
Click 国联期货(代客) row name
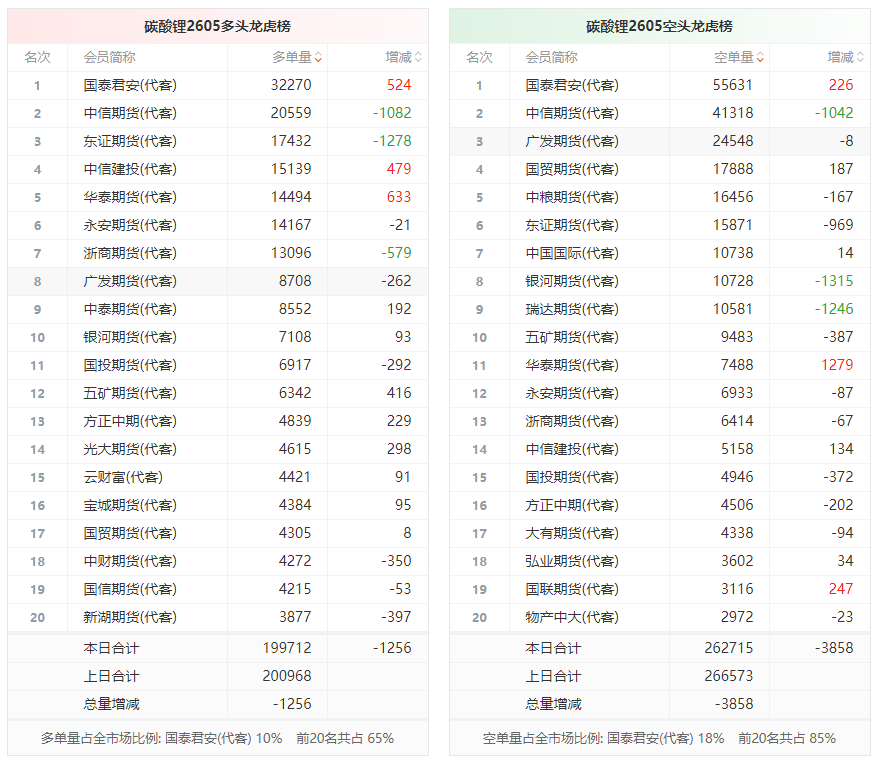click(x=572, y=589)
